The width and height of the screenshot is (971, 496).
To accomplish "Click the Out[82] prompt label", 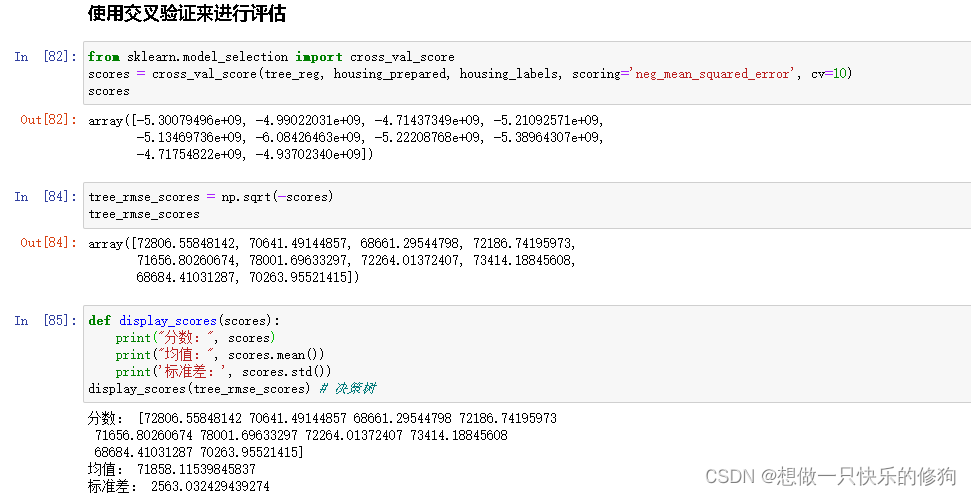I will coord(48,120).
